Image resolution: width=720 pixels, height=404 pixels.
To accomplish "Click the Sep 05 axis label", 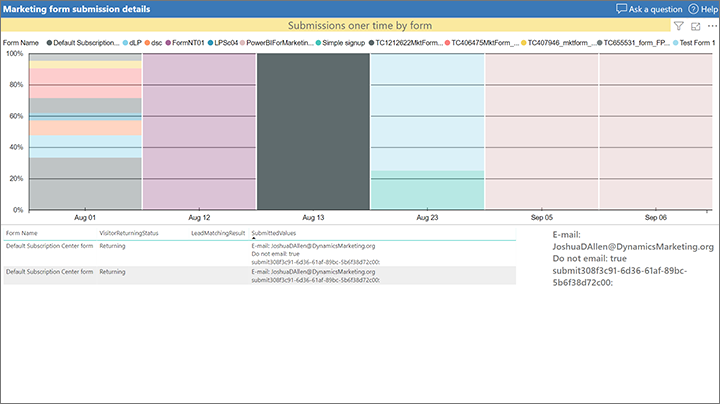I will (x=542, y=217).
